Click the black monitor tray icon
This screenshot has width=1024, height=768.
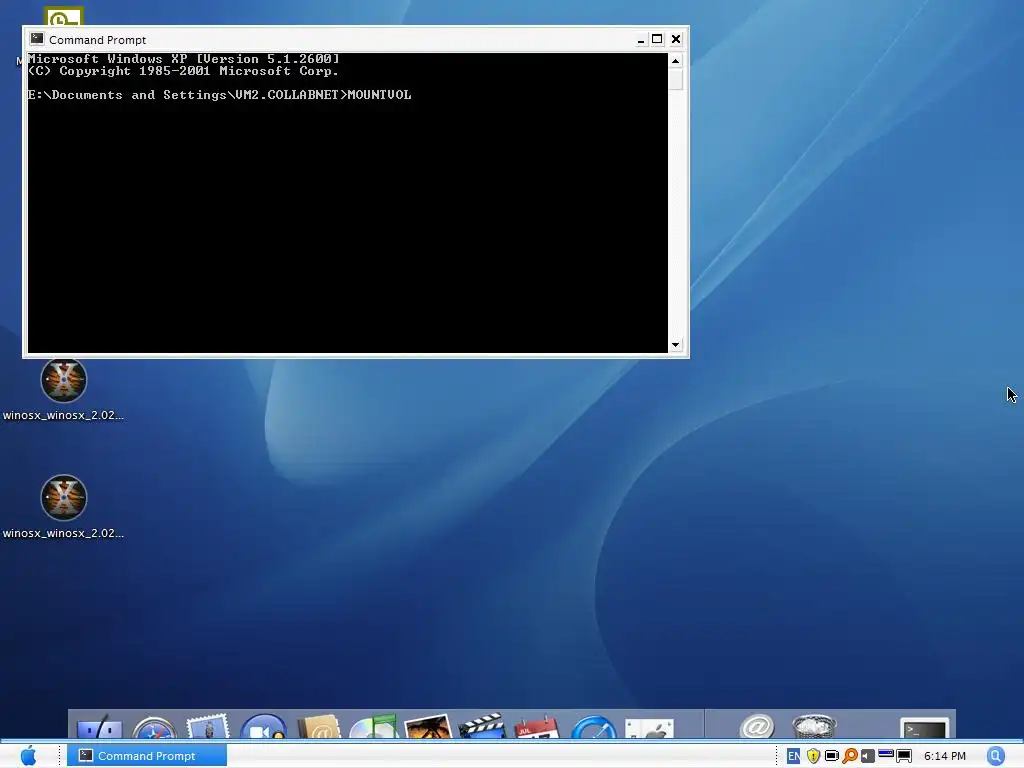[x=904, y=756]
